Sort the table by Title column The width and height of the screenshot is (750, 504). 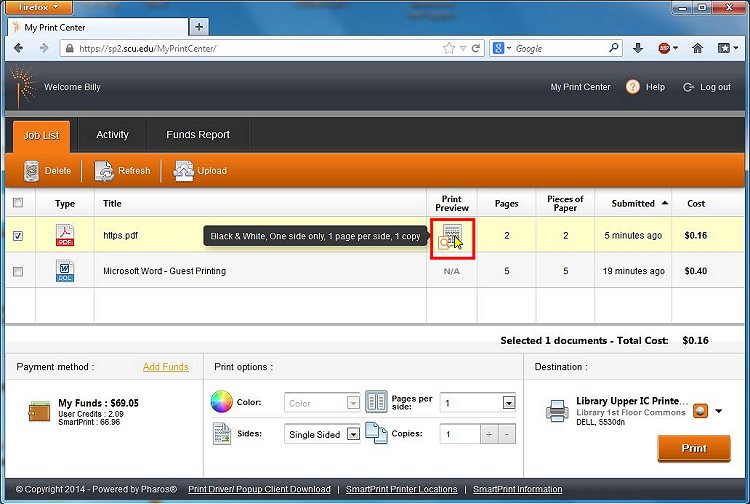112,203
